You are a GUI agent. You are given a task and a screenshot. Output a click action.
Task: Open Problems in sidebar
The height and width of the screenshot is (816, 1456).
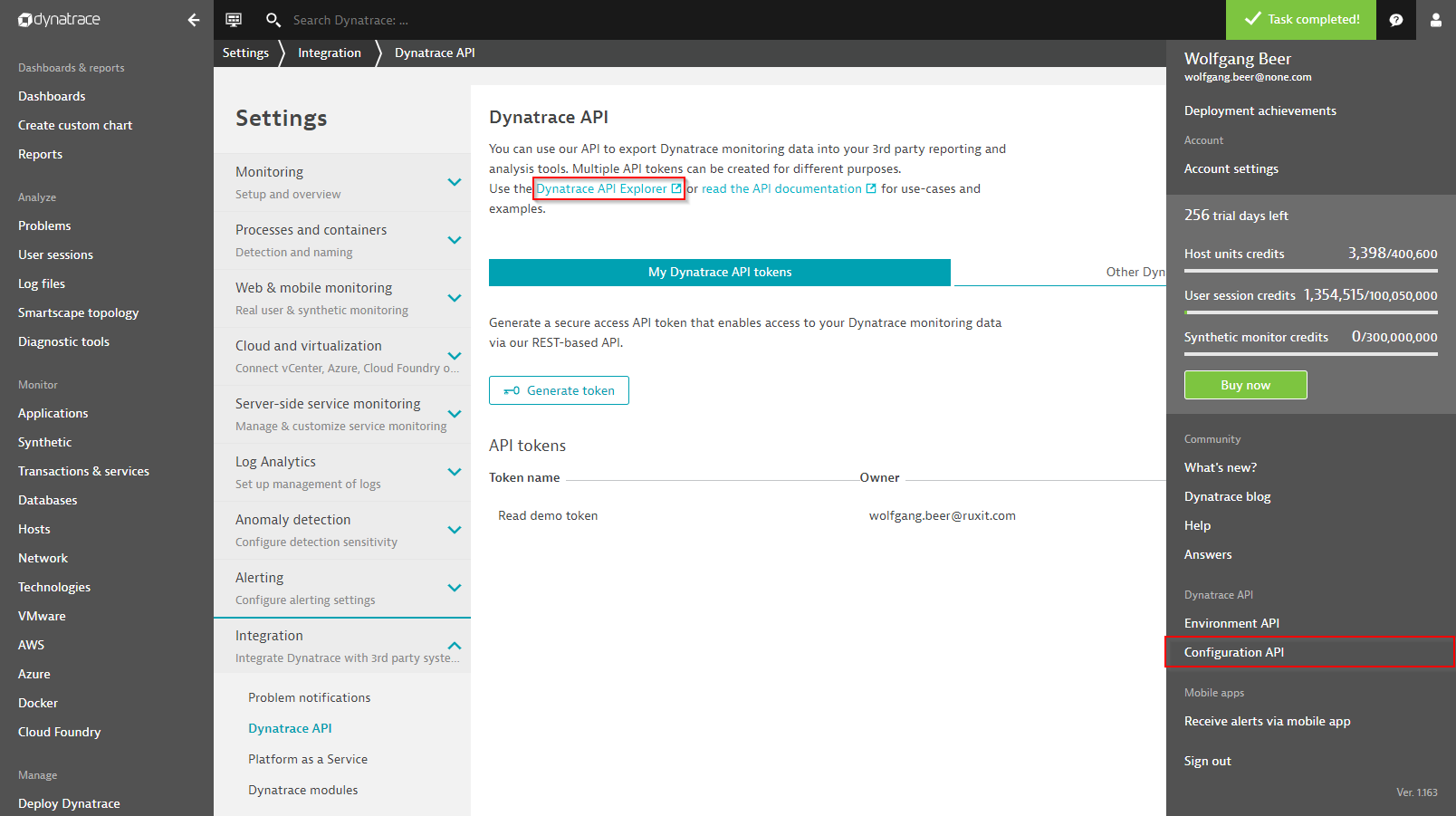coord(44,226)
